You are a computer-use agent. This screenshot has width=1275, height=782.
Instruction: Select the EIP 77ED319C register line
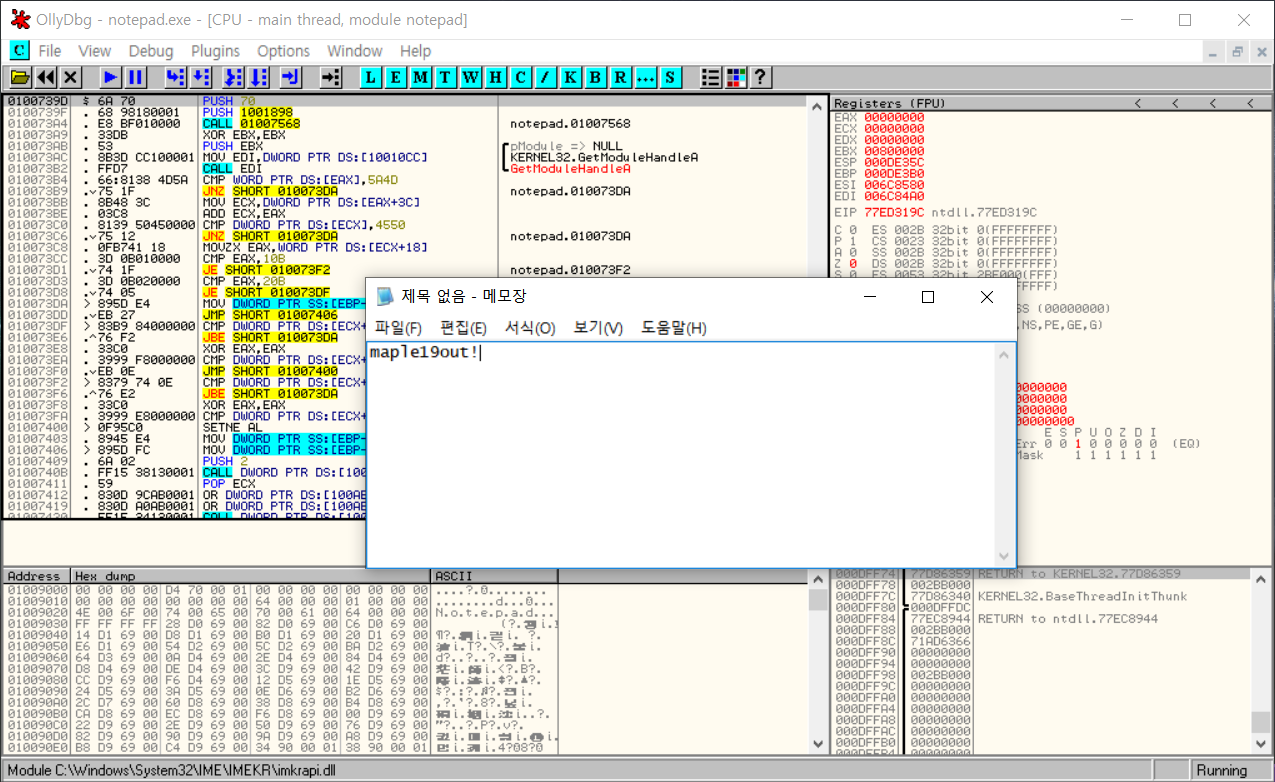(x=935, y=212)
